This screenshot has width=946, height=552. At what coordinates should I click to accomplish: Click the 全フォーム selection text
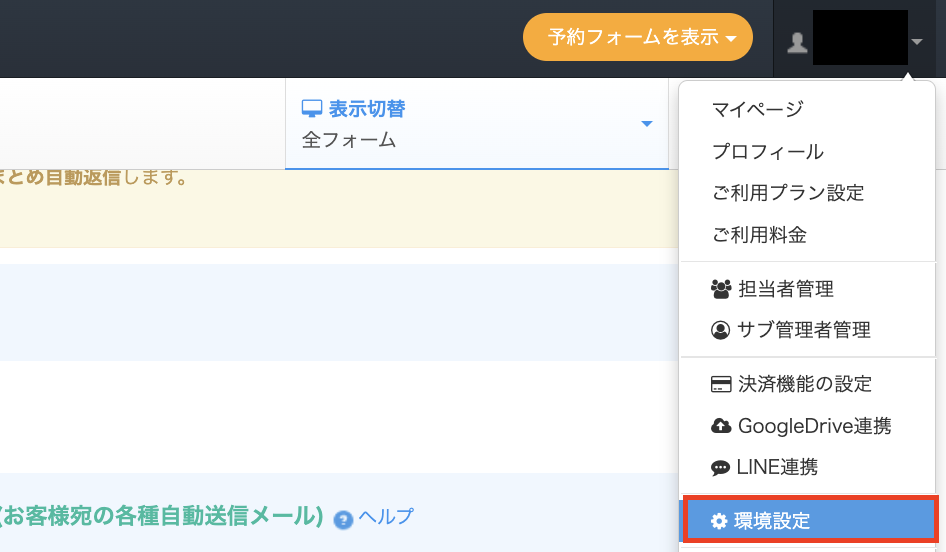(349, 140)
